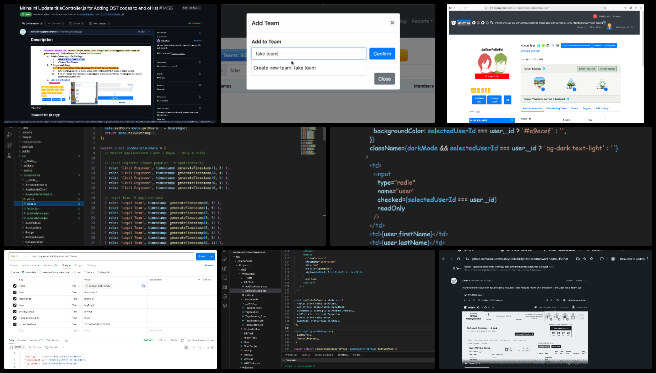Screen dimensions: 656x373
Task: Select the highlighted file in VS Code explorer
Action: (49, 204)
